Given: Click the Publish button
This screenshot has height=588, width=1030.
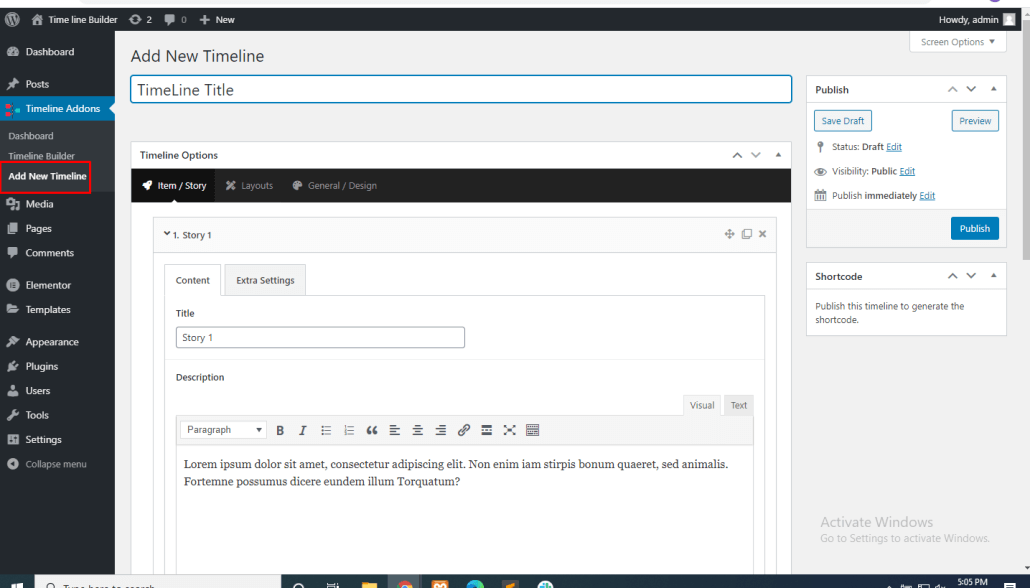Looking at the screenshot, I should (974, 228).
